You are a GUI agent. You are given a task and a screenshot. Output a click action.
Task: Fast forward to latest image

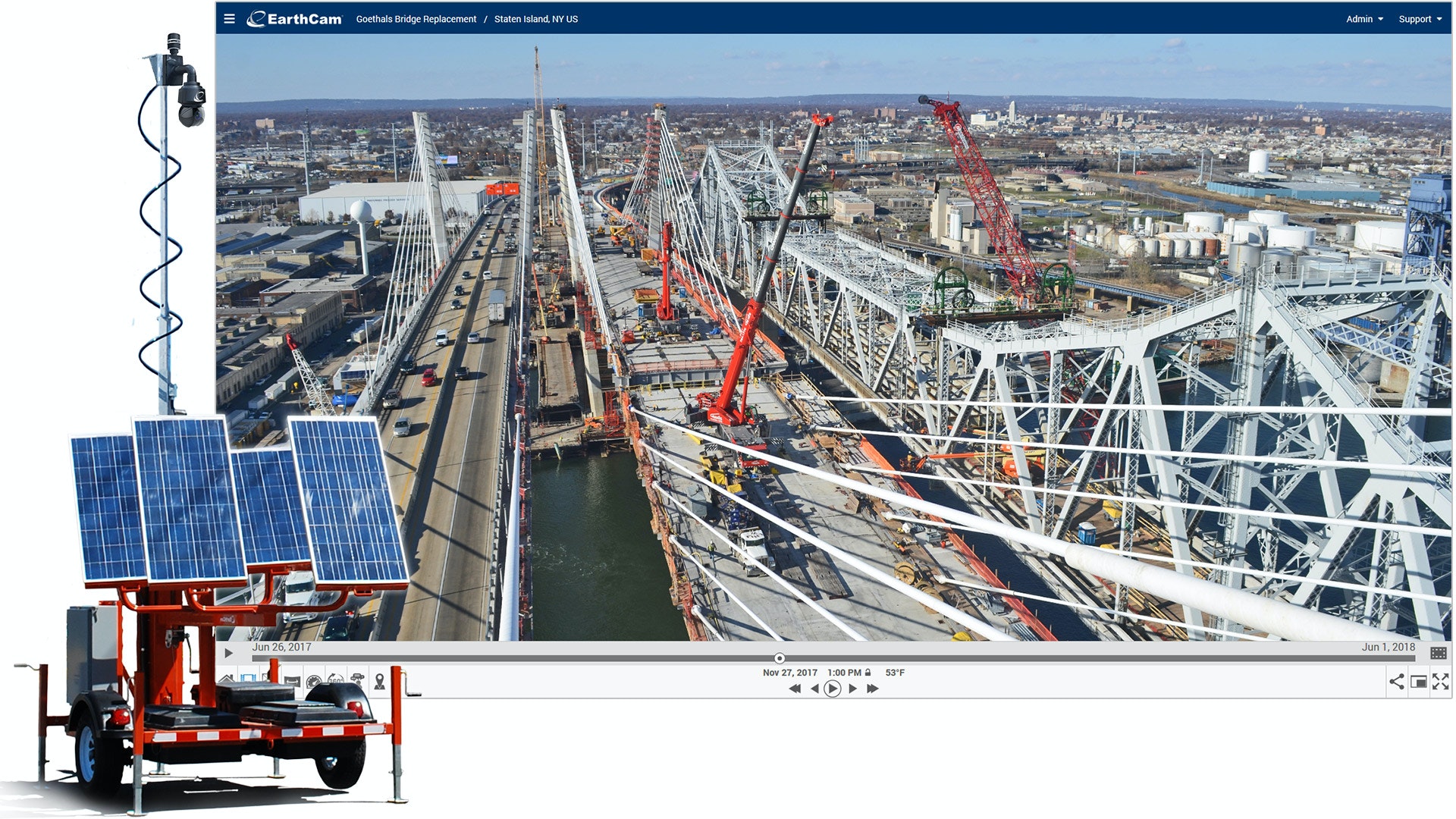click(x=873, y=689)
